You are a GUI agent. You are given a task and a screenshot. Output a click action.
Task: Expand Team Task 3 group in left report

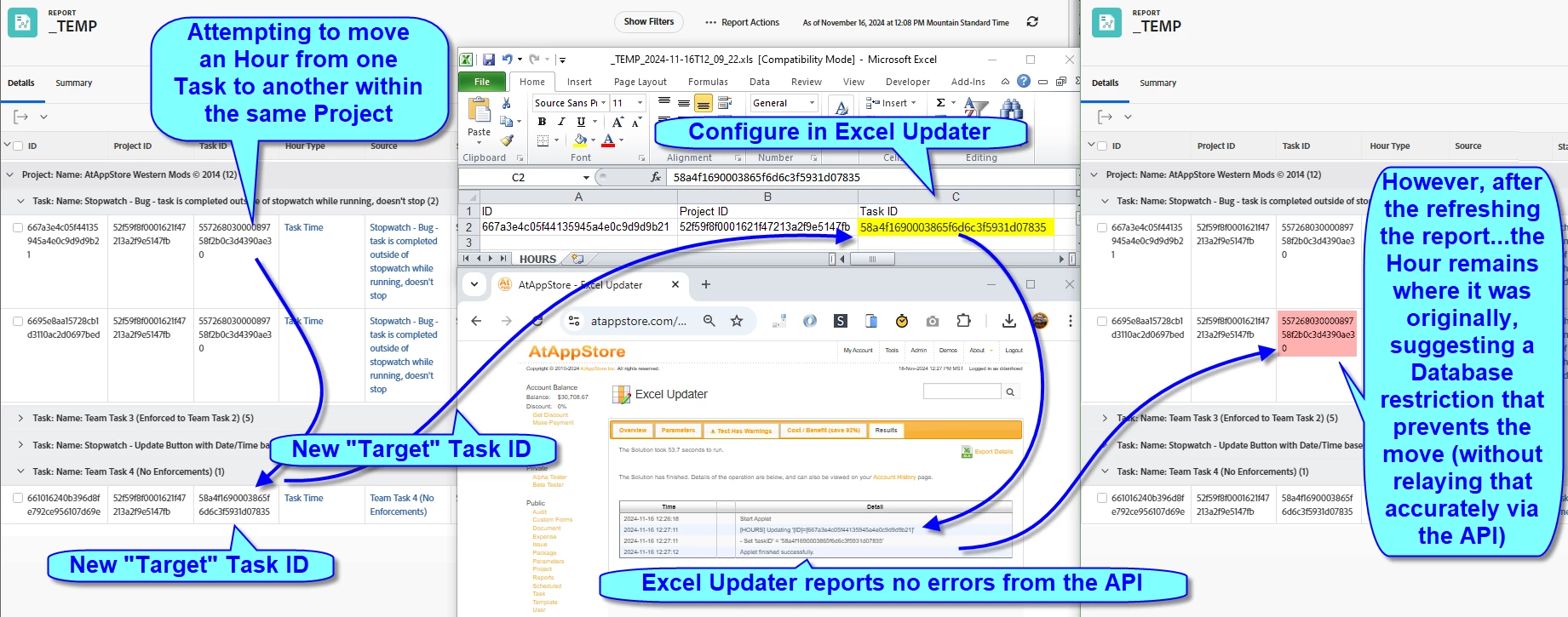coord(21,418)
